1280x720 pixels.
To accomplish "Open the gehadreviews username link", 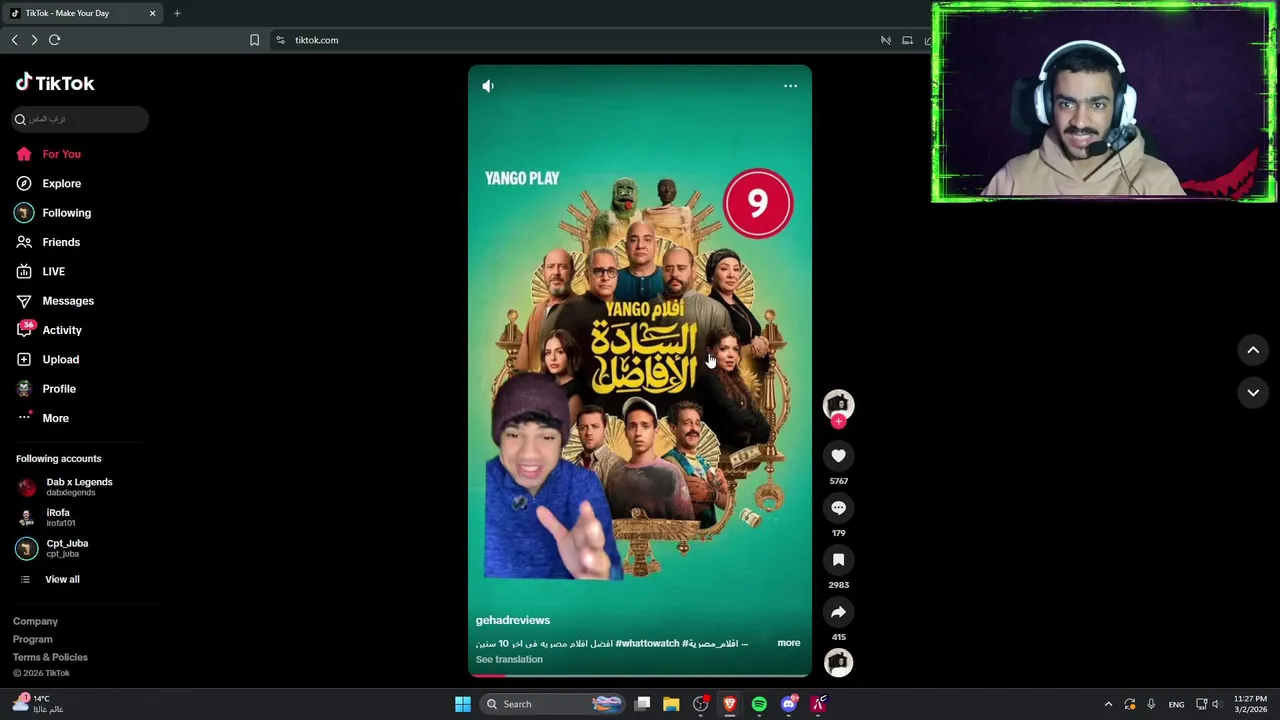I will tap(513, 620).
